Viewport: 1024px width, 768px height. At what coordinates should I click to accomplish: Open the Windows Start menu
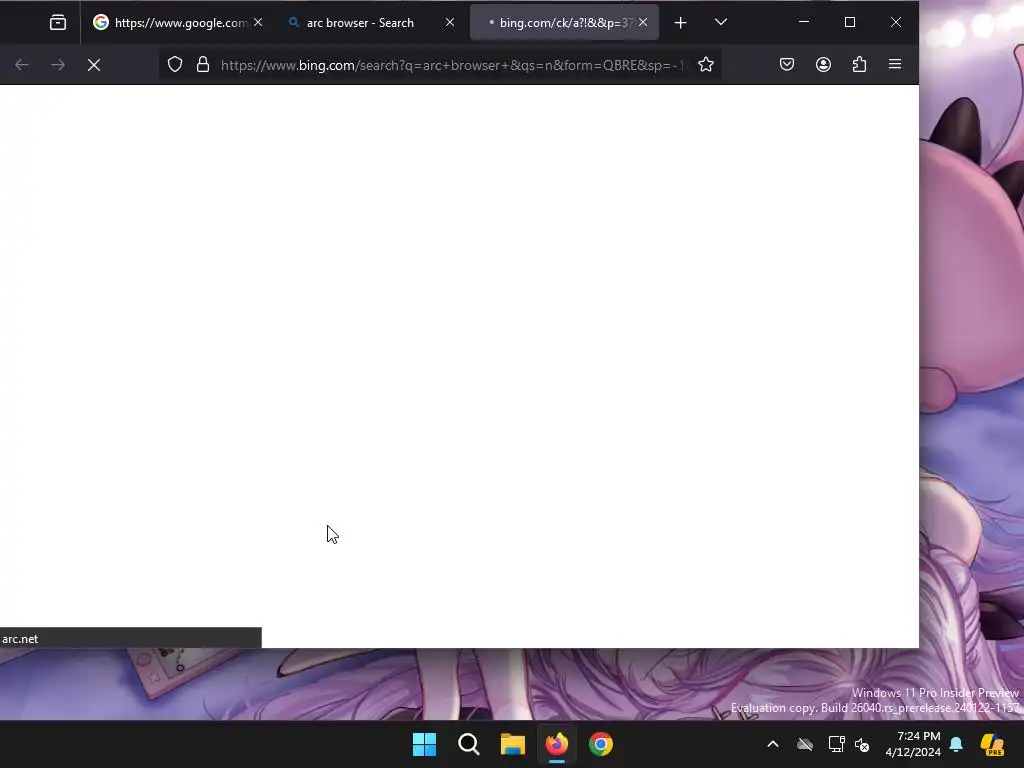424,744
